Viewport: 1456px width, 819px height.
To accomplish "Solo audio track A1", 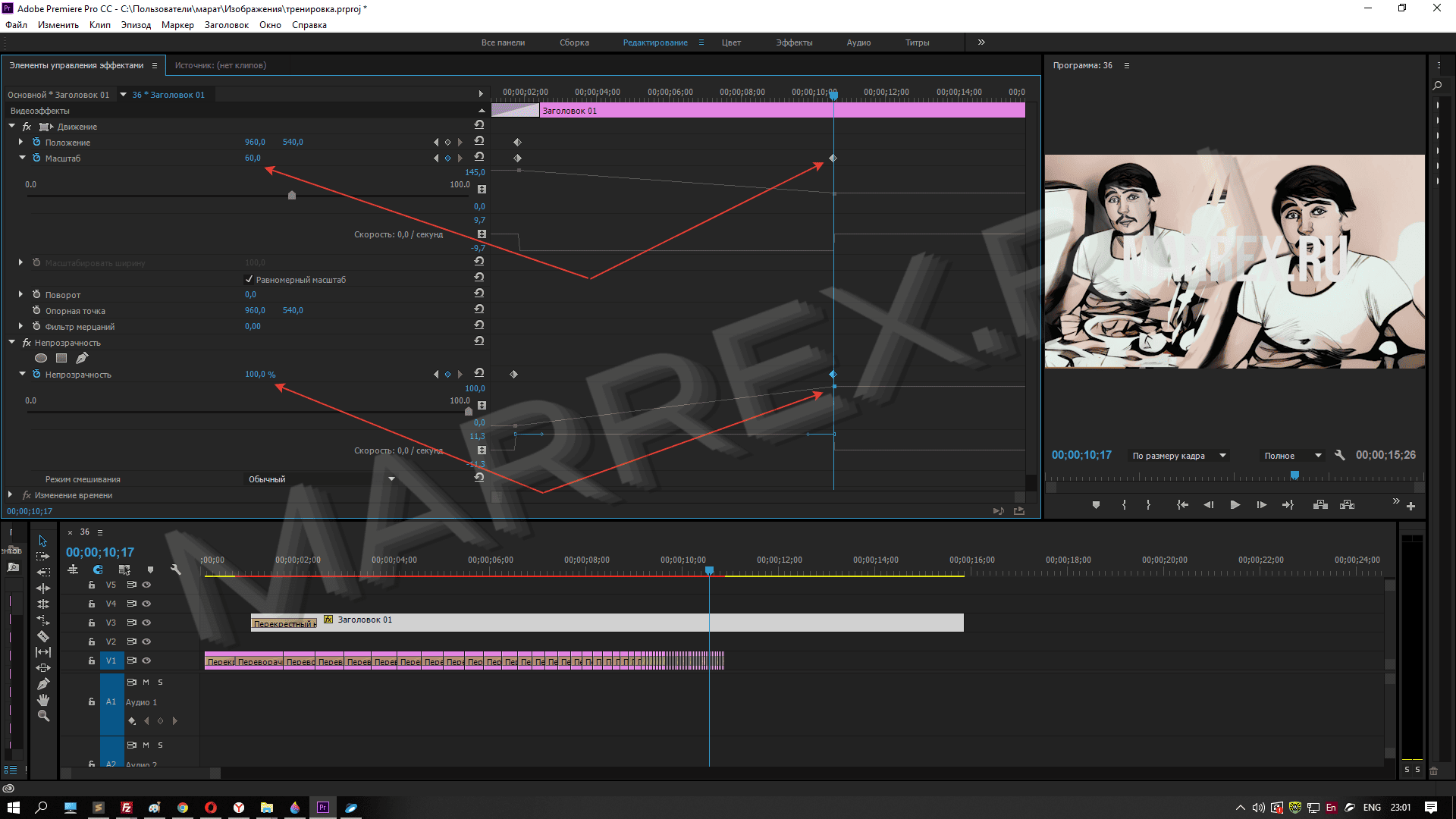I will (160, 682).
